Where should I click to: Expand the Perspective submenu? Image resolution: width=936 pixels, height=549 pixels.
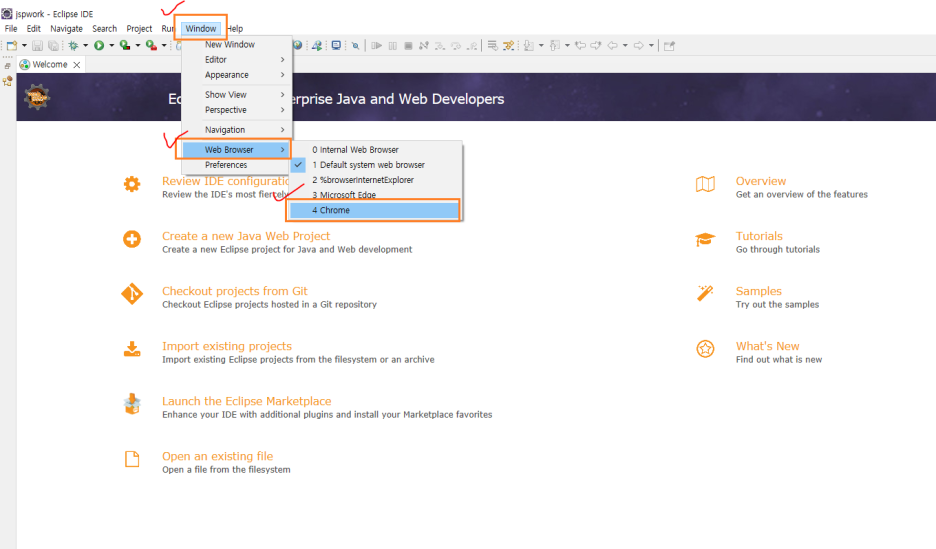[x=236, y=110]
